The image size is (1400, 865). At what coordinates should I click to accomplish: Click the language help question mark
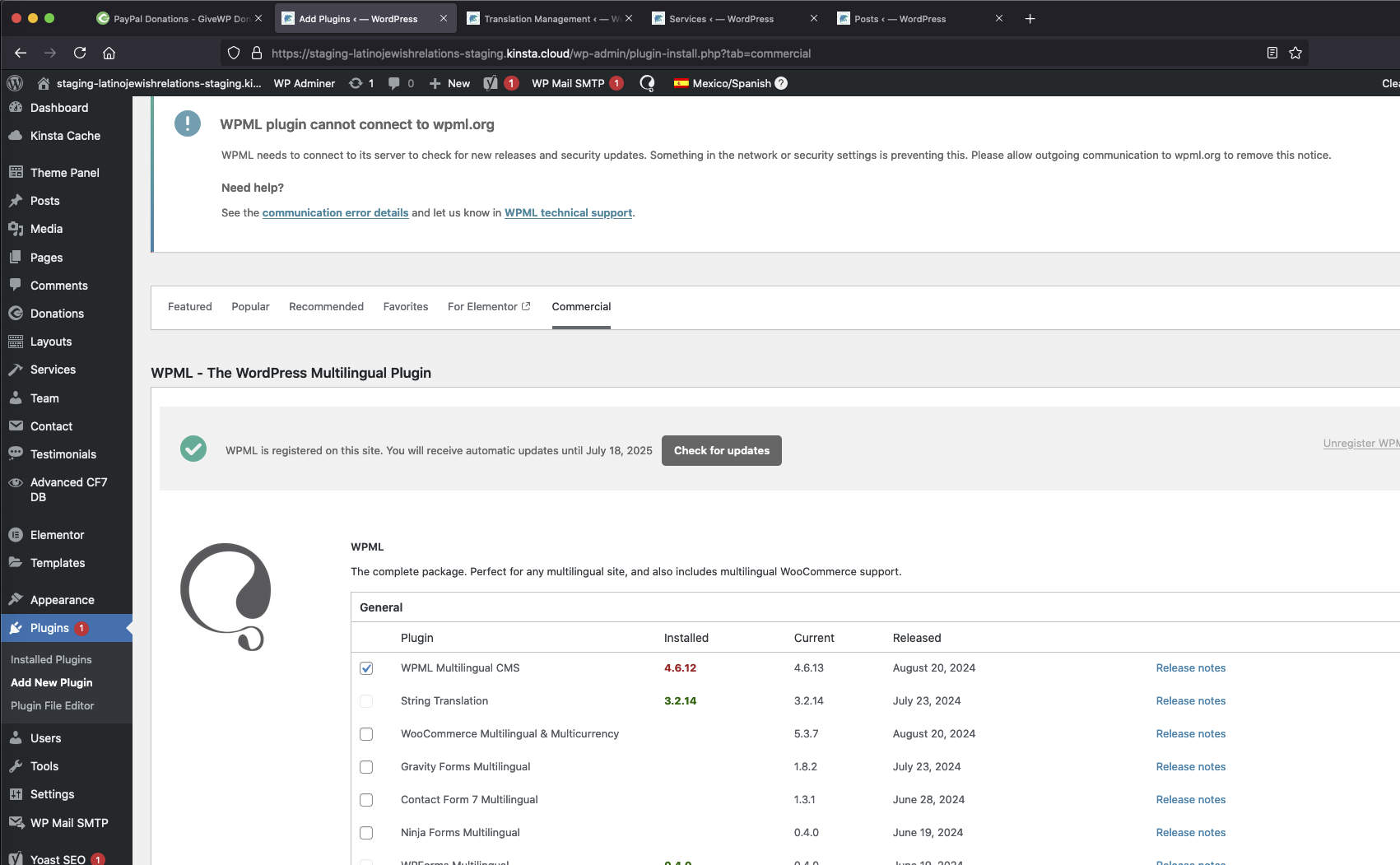[x=781, y=83]
